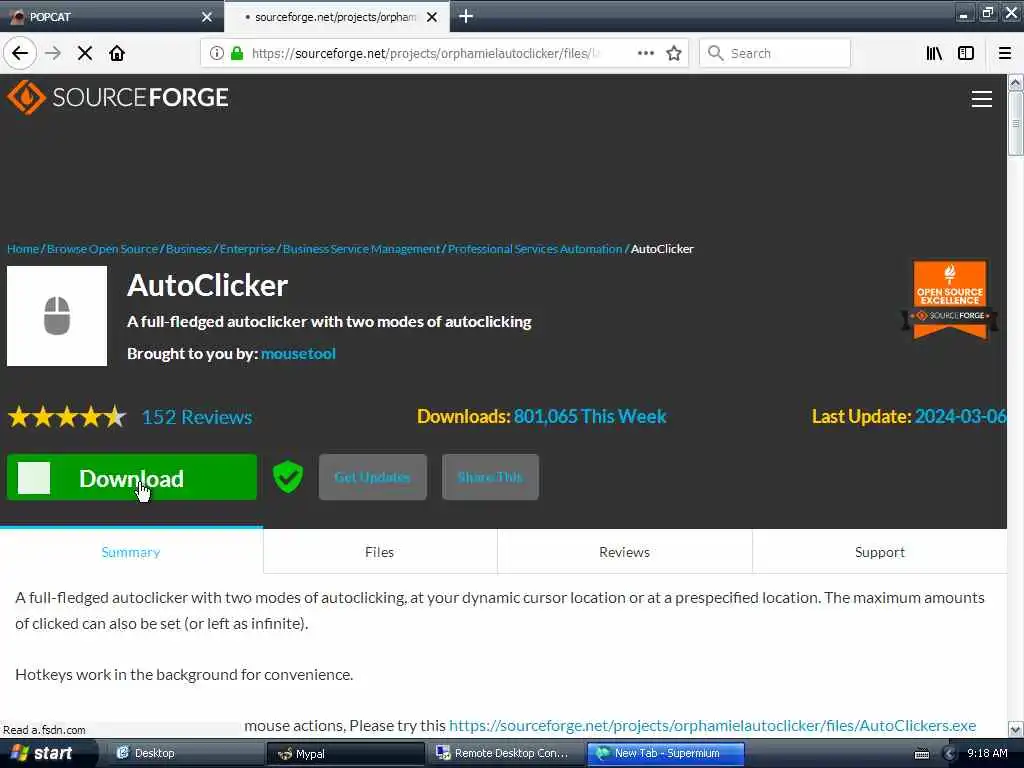Click the Home breadcrumb link
The width and height of the screenshot is (1024, 768).
[23, 249]
